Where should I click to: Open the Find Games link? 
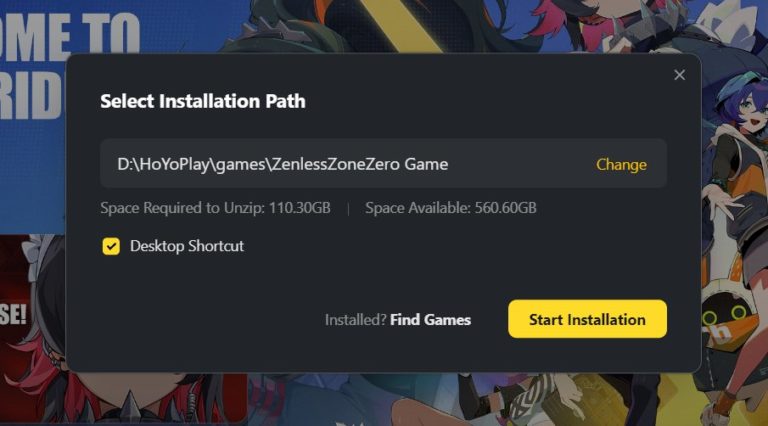(x=430, y=320)
